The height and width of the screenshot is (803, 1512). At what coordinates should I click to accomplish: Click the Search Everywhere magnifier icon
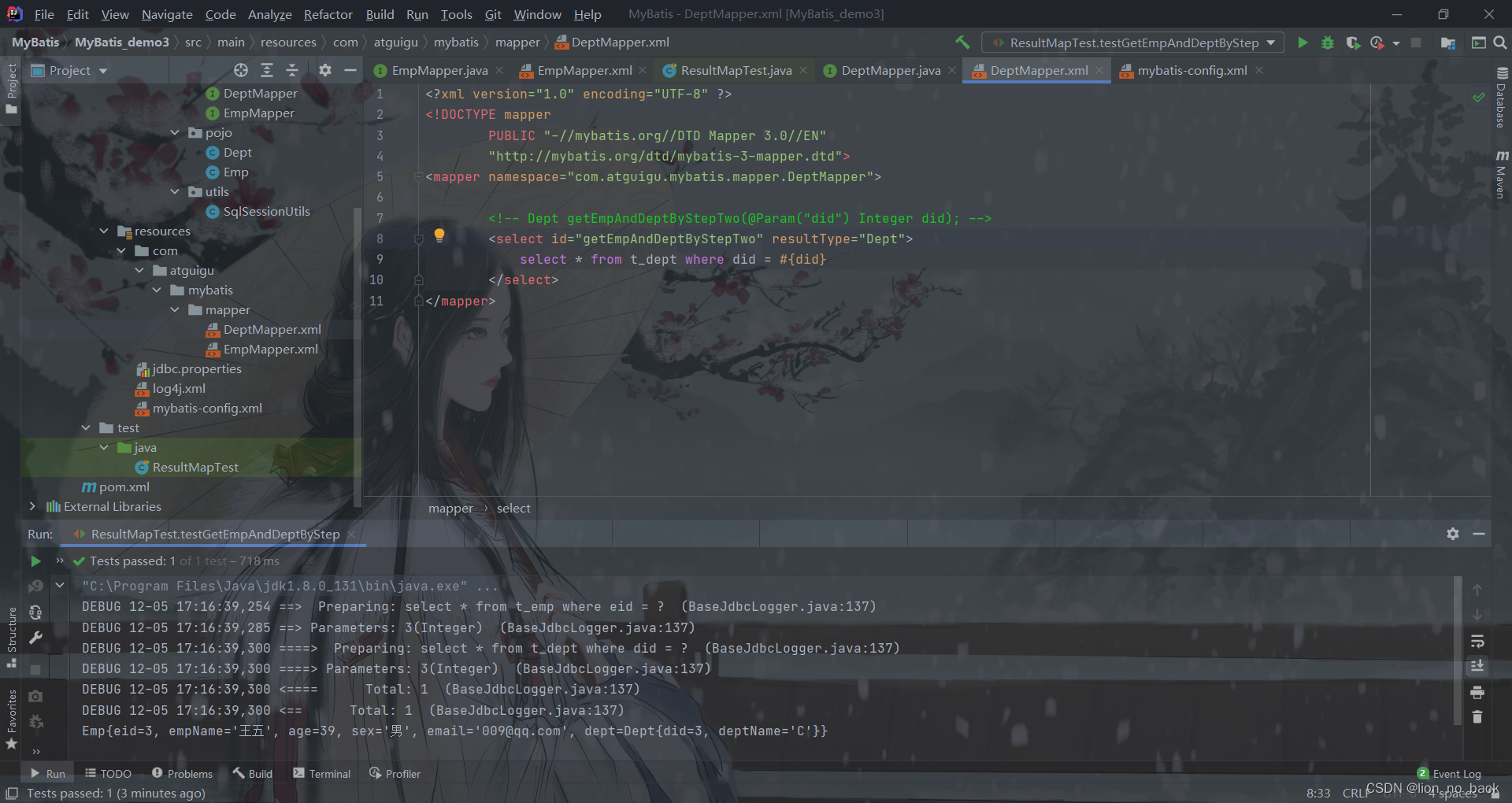click(1500, 43)
